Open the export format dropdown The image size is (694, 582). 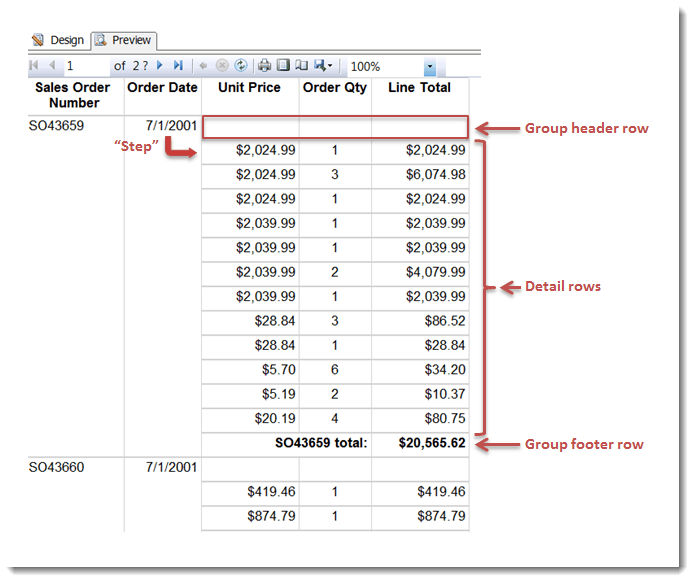[x=323, y=66]
